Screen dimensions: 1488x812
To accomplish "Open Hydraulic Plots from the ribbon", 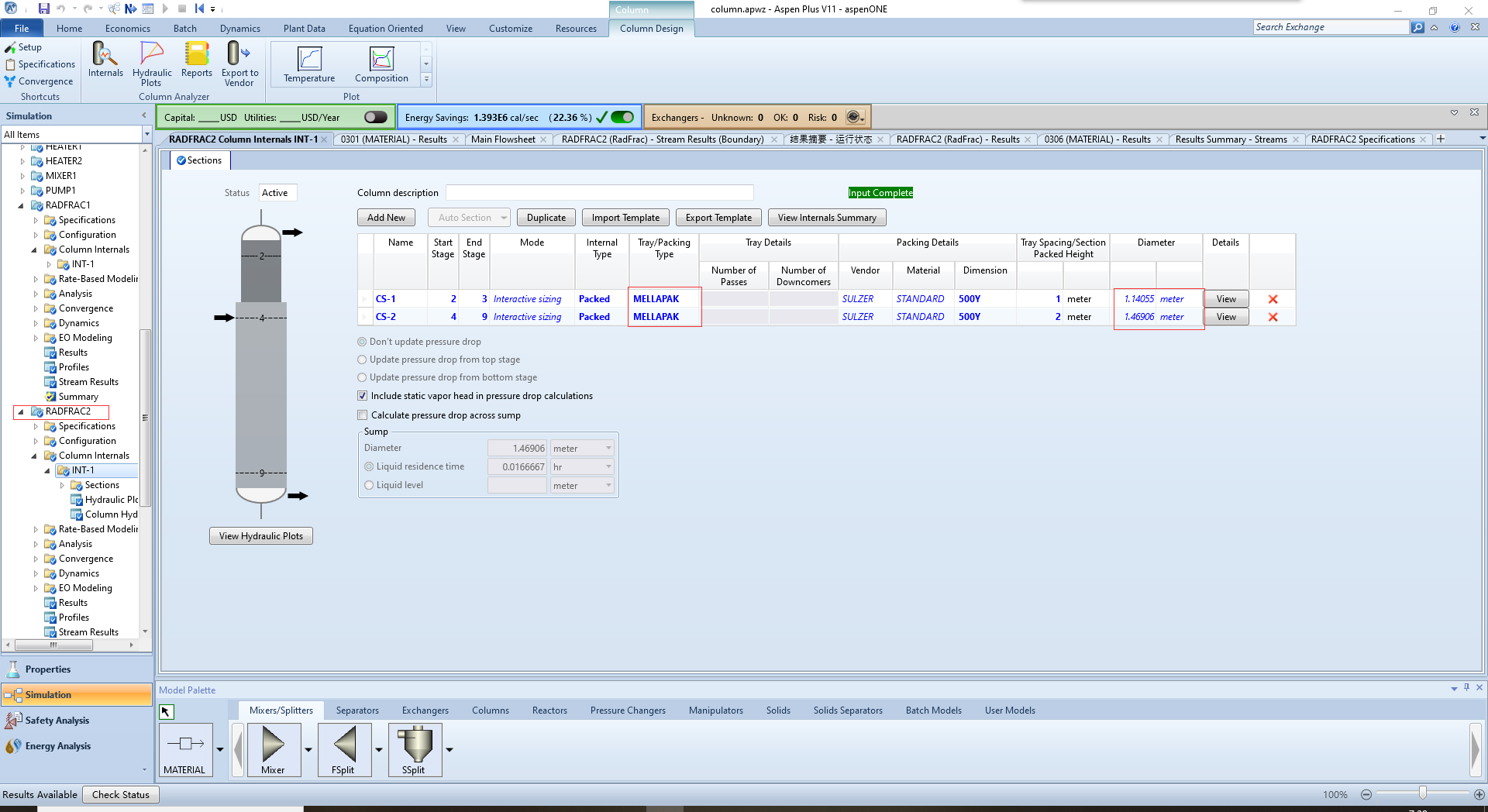I will 152,64.
